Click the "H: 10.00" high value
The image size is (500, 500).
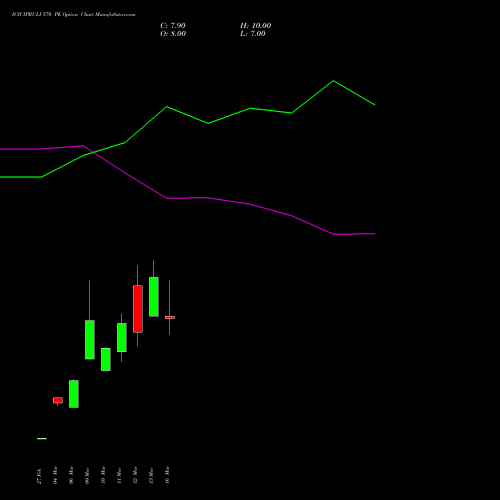tap(255, 26)
